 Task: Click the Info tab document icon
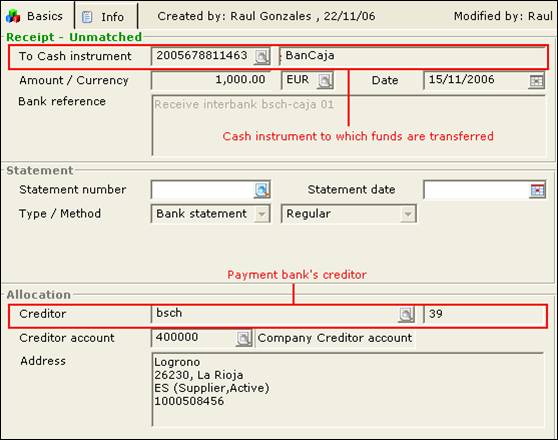pyautogui.click(x=87, y=17)
